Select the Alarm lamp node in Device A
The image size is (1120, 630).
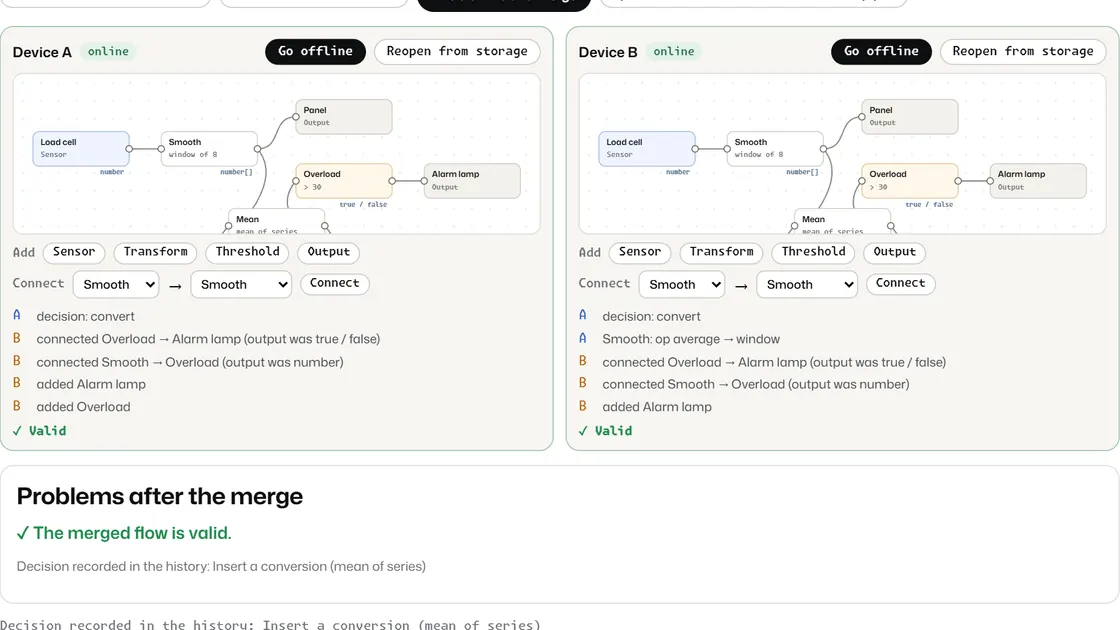click(x=472, y=181)
